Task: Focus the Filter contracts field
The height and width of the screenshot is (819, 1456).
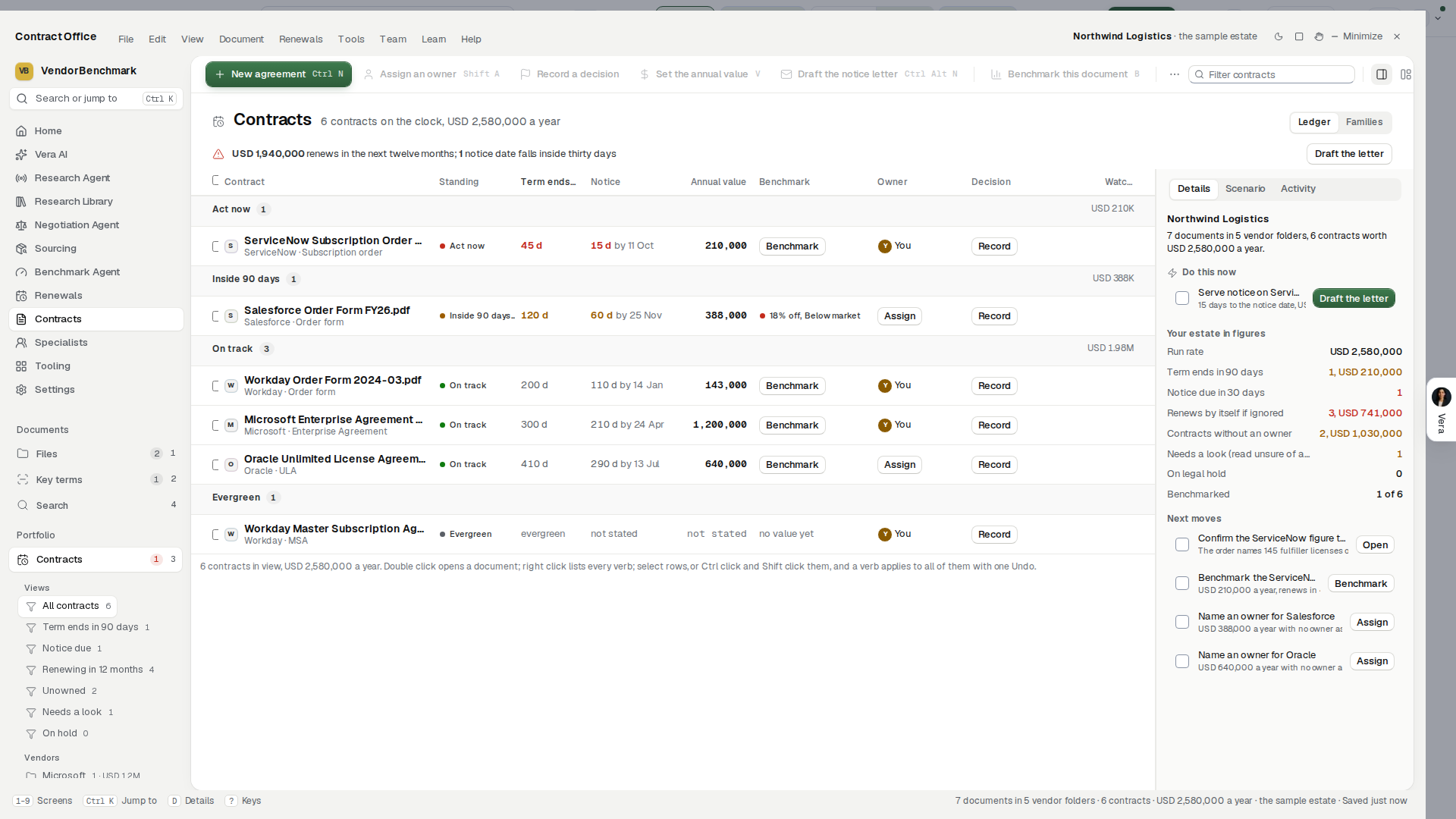Action: pos(1272,74)
